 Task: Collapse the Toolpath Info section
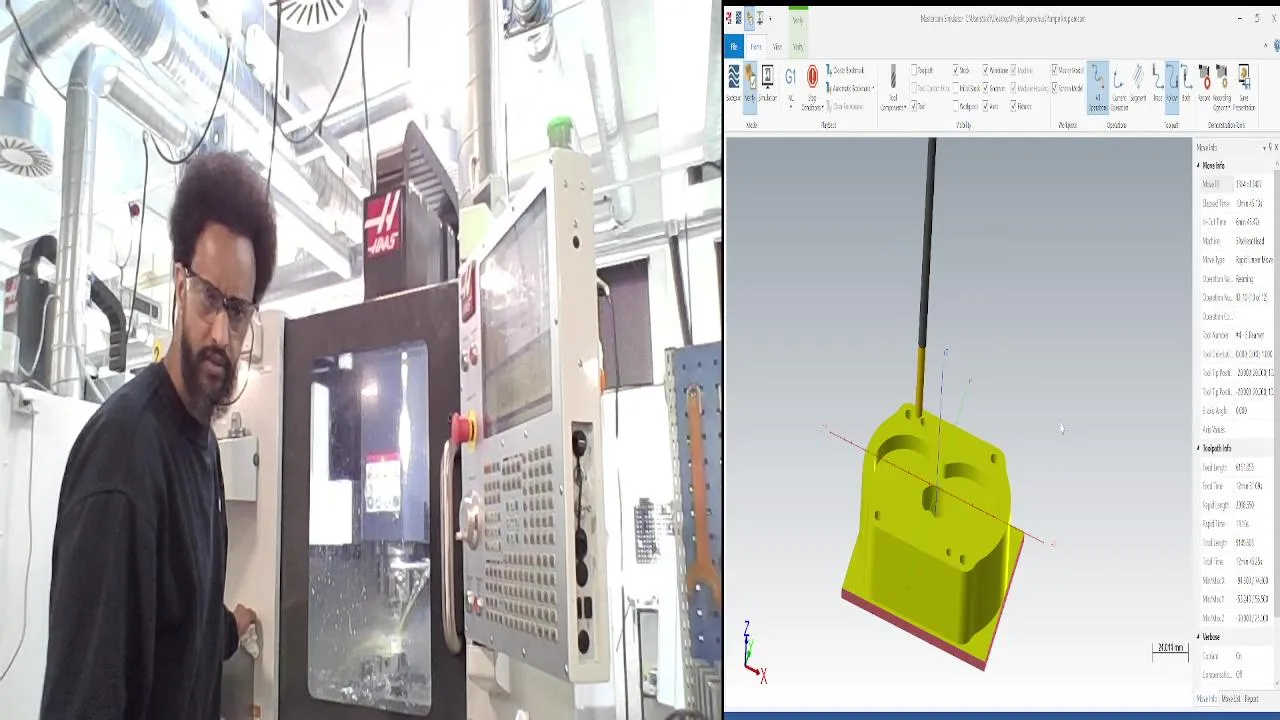[x=1198, y=448]
